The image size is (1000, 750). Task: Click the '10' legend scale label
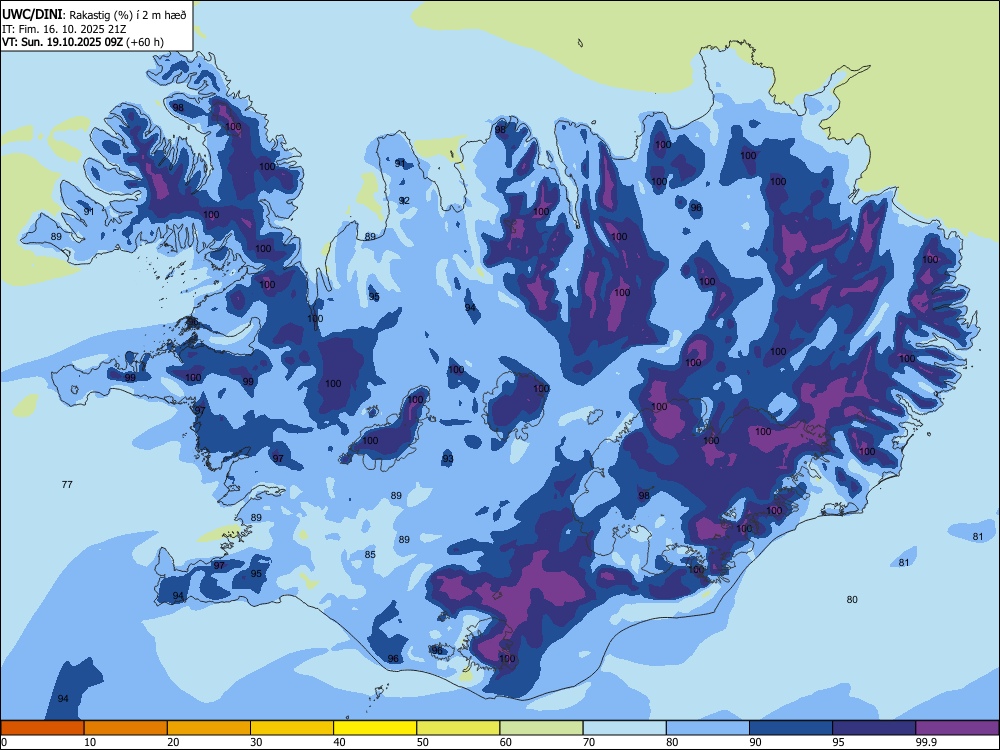point(90,742)
